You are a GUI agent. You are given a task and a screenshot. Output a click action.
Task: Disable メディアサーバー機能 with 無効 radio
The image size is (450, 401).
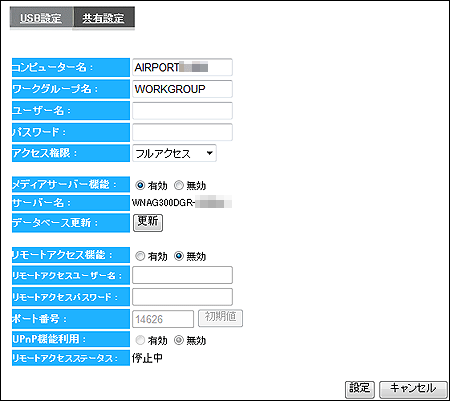[x=179, y=185]
